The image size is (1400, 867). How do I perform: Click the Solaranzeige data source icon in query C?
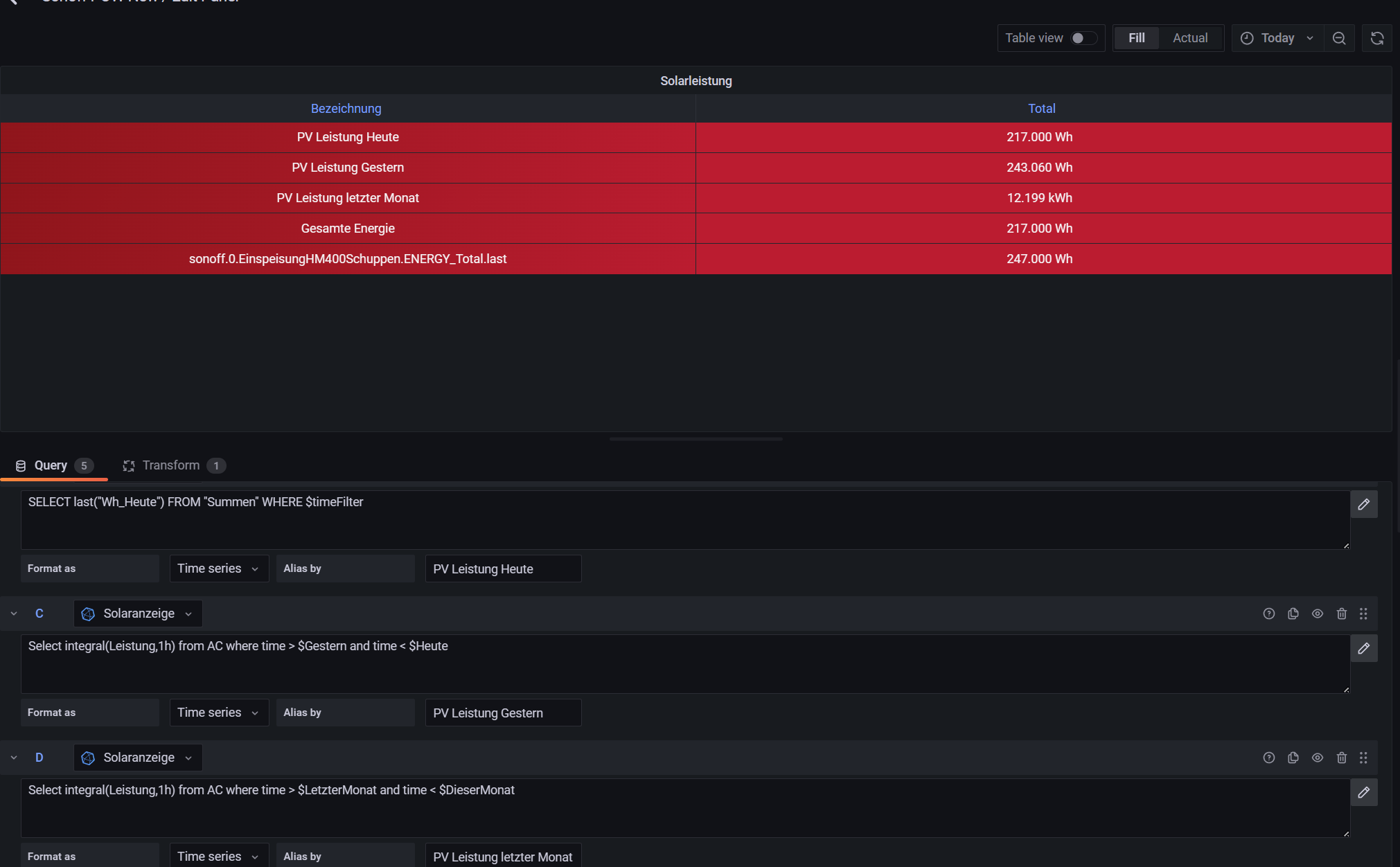tap(88, 614)
